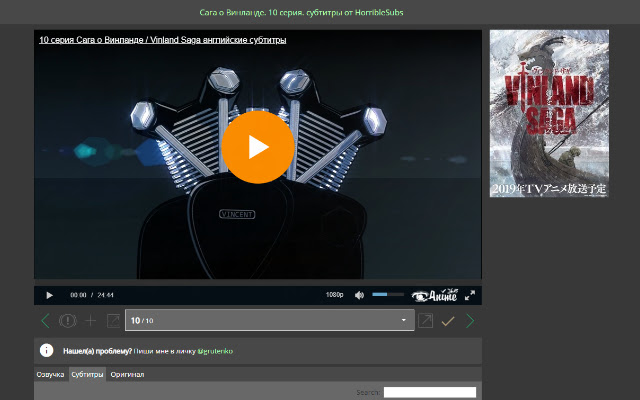Click the info icon beside 'Нашел(а) проблему?'

[x=47, y=351]
